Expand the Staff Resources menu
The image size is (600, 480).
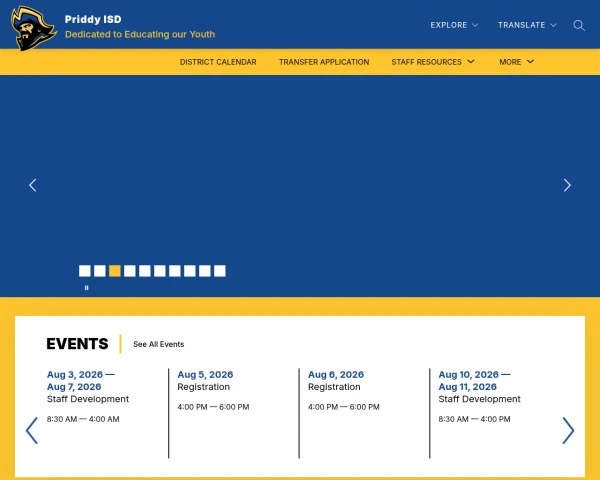433,62
